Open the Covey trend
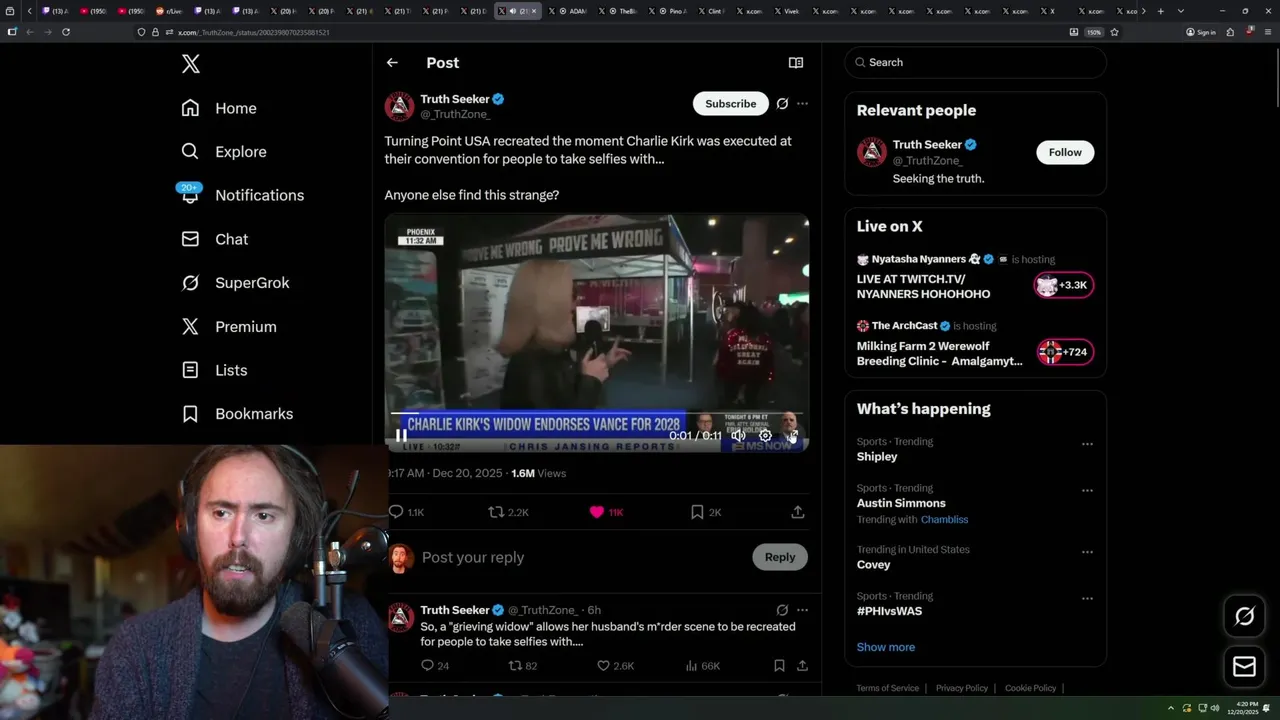Image resolution: width=1280 pixels, height=720 pixels. point(873,565)
